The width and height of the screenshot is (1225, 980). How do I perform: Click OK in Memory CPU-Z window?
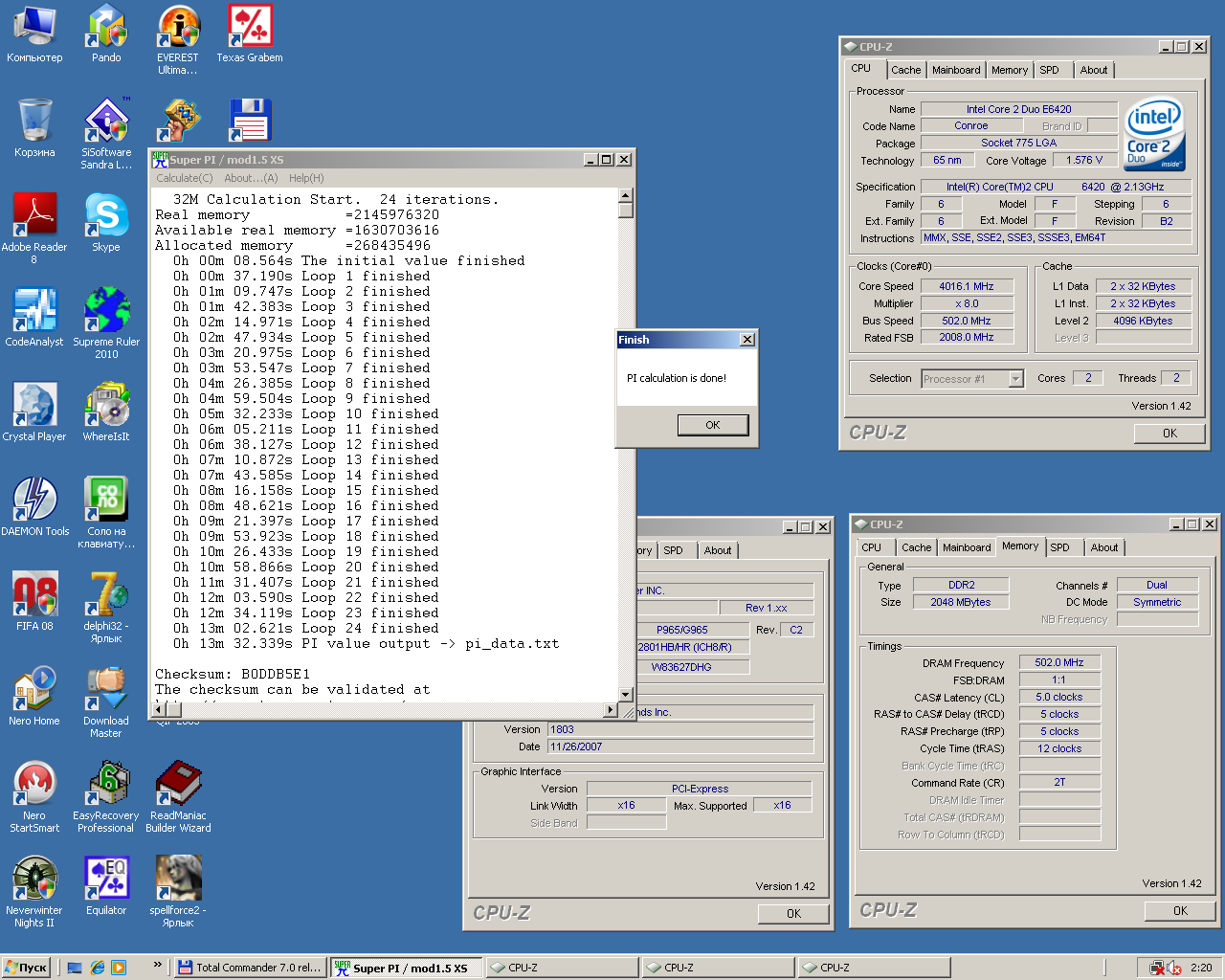coord(1180,911)
